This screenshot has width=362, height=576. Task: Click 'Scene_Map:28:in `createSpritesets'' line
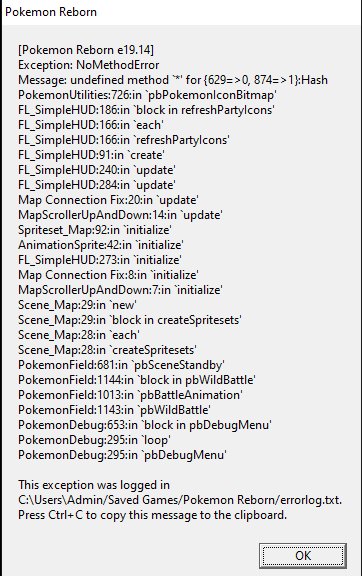[x=107, y=351]
